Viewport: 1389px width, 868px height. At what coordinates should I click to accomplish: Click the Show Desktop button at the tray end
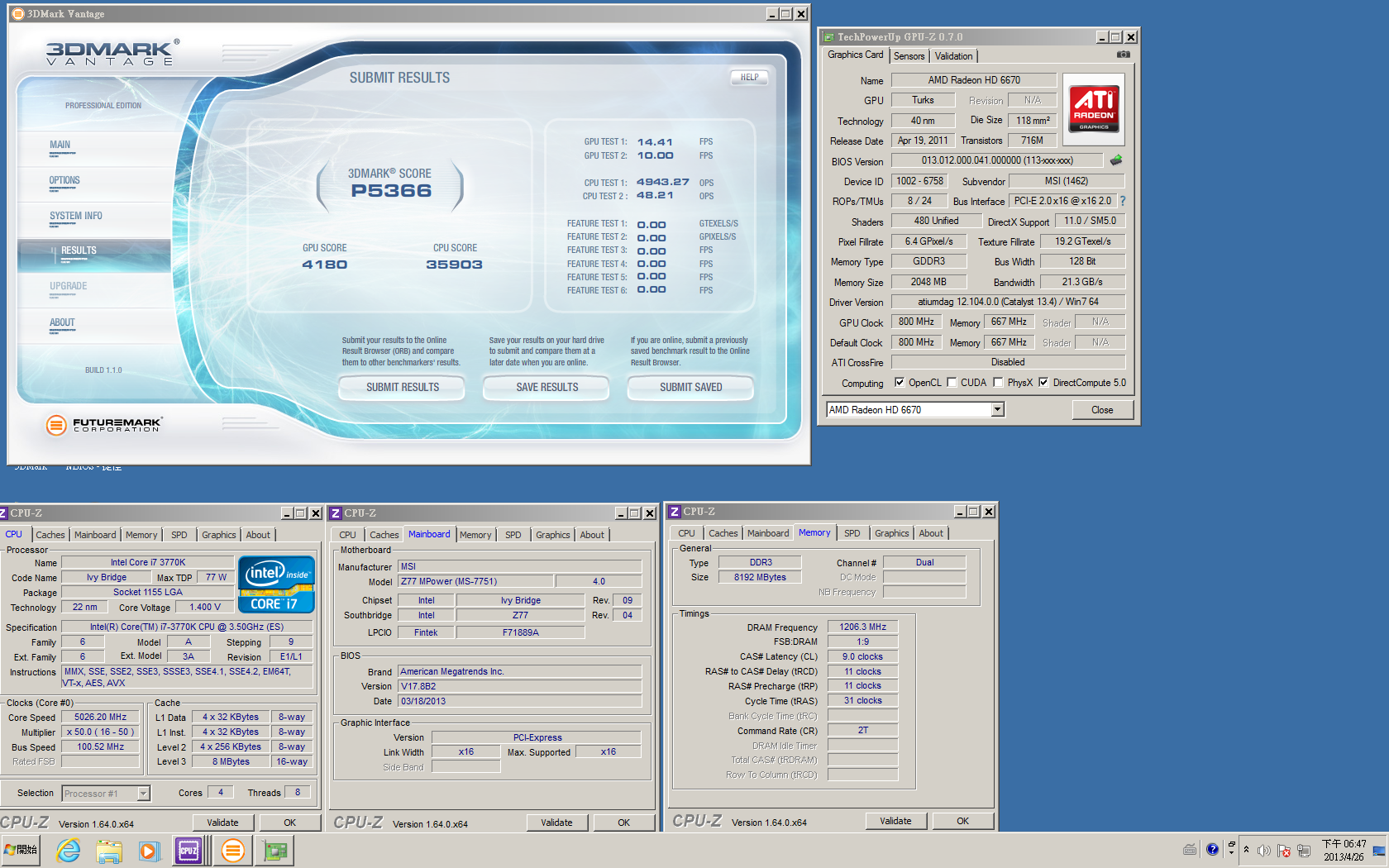[x=1379, y=850]
